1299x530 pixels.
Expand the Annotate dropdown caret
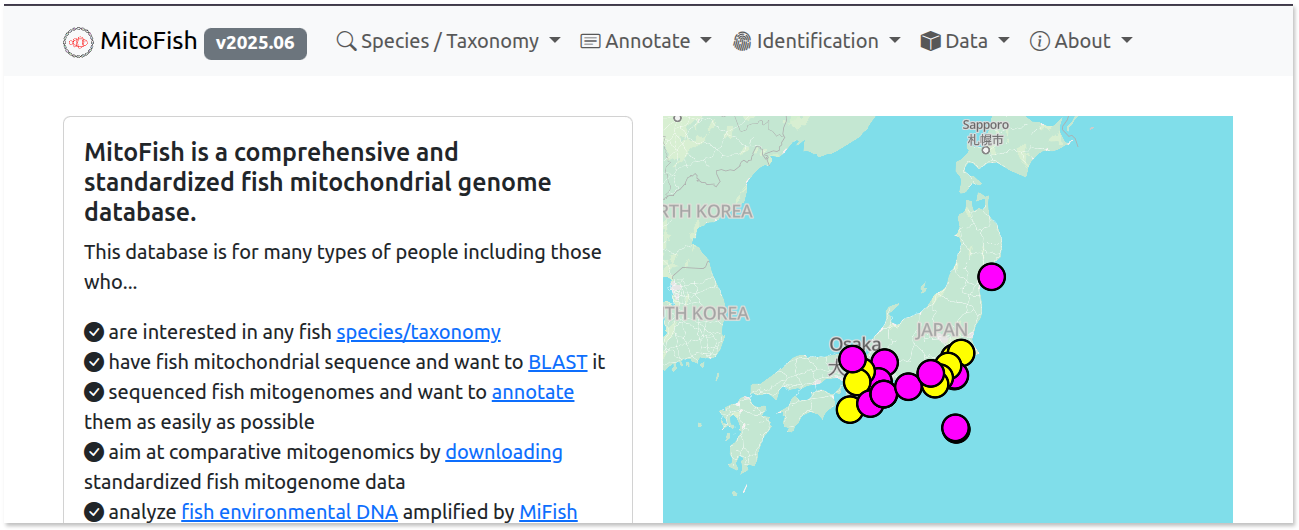coord(706,41)
